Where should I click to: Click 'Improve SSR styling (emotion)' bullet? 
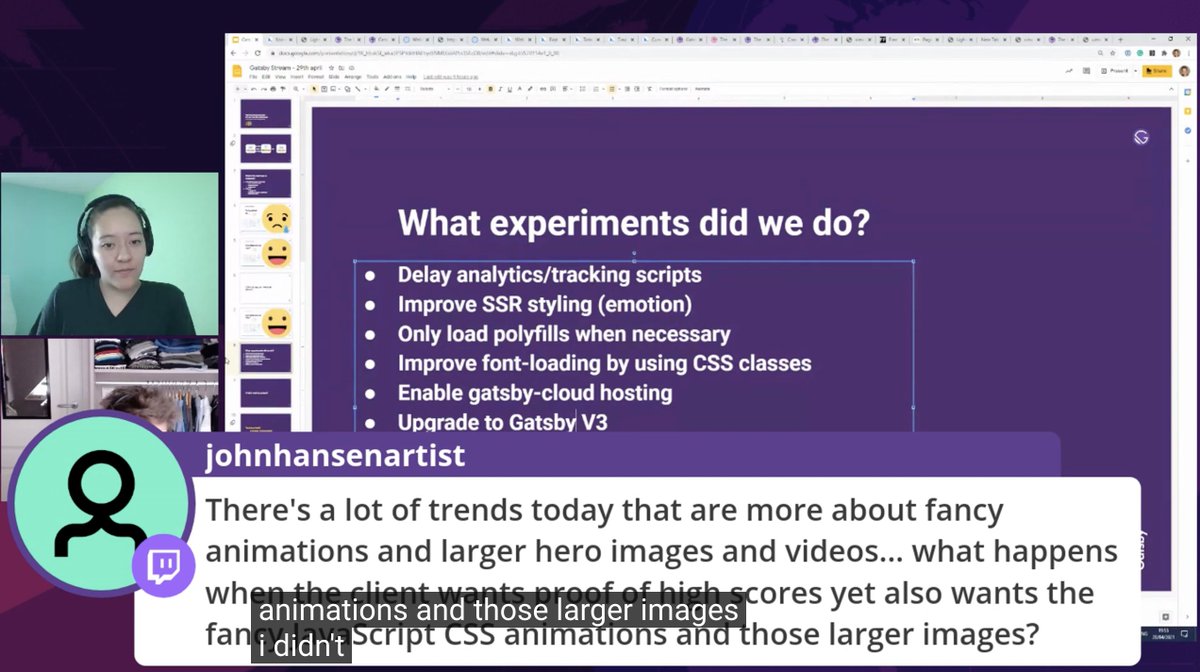coord(545,304)
